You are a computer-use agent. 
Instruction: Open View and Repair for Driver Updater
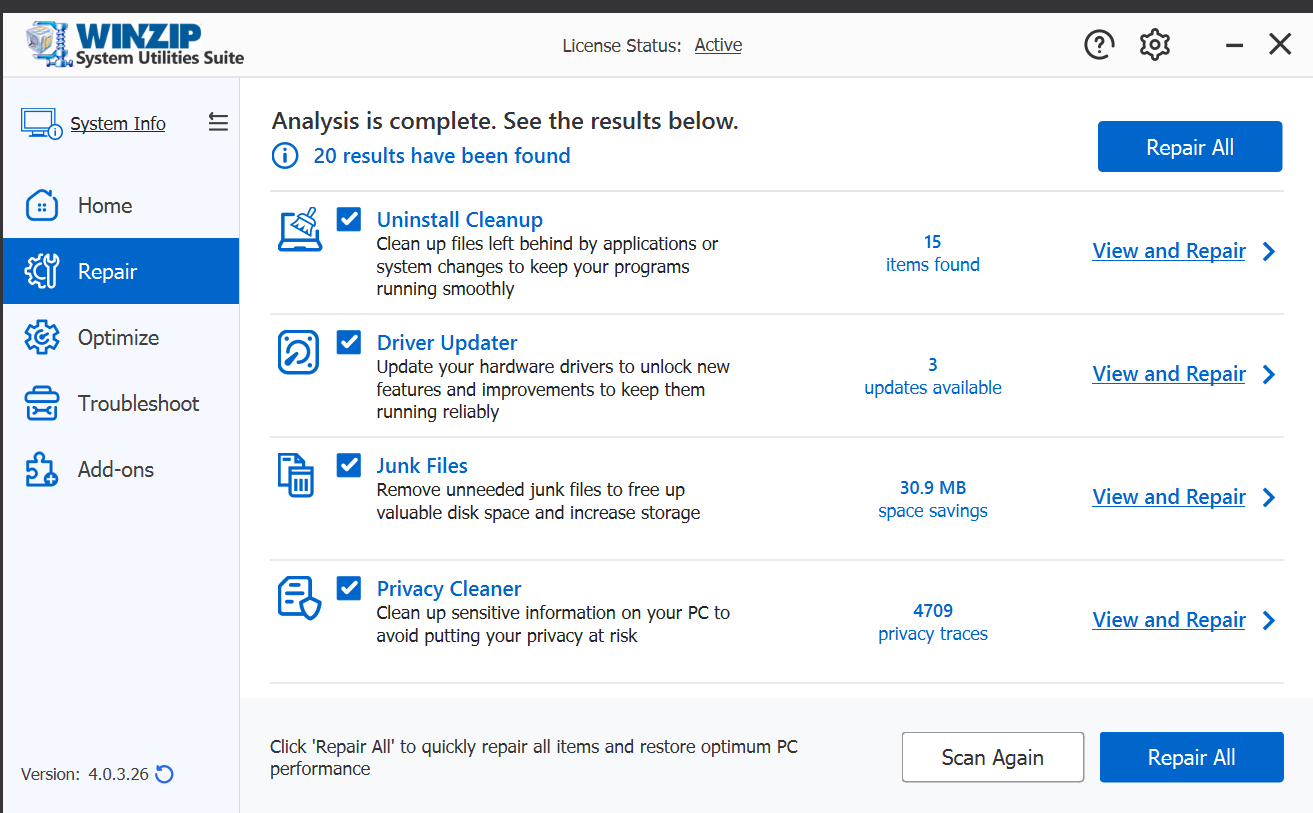pyautogui.click(x=1169, y=374)
